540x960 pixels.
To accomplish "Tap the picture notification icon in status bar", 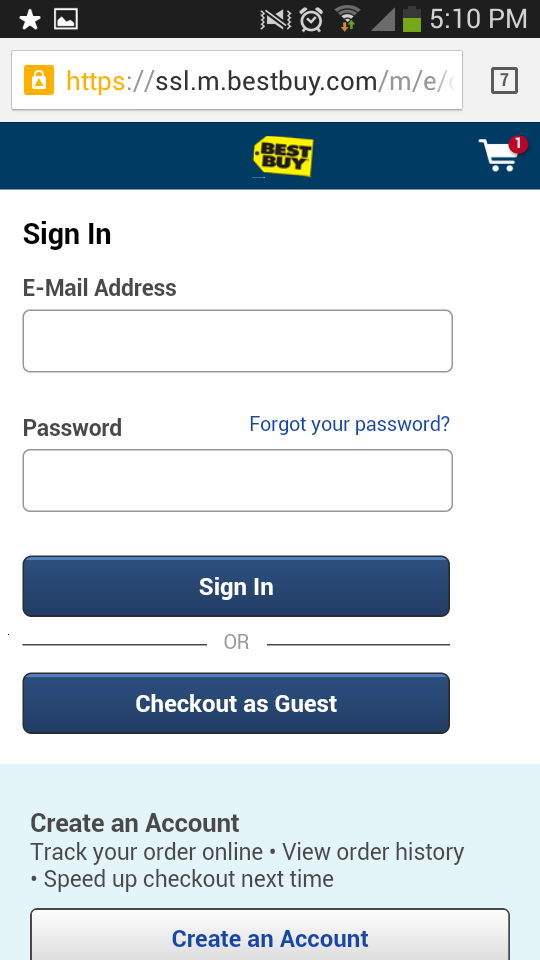I will (66, 20).
